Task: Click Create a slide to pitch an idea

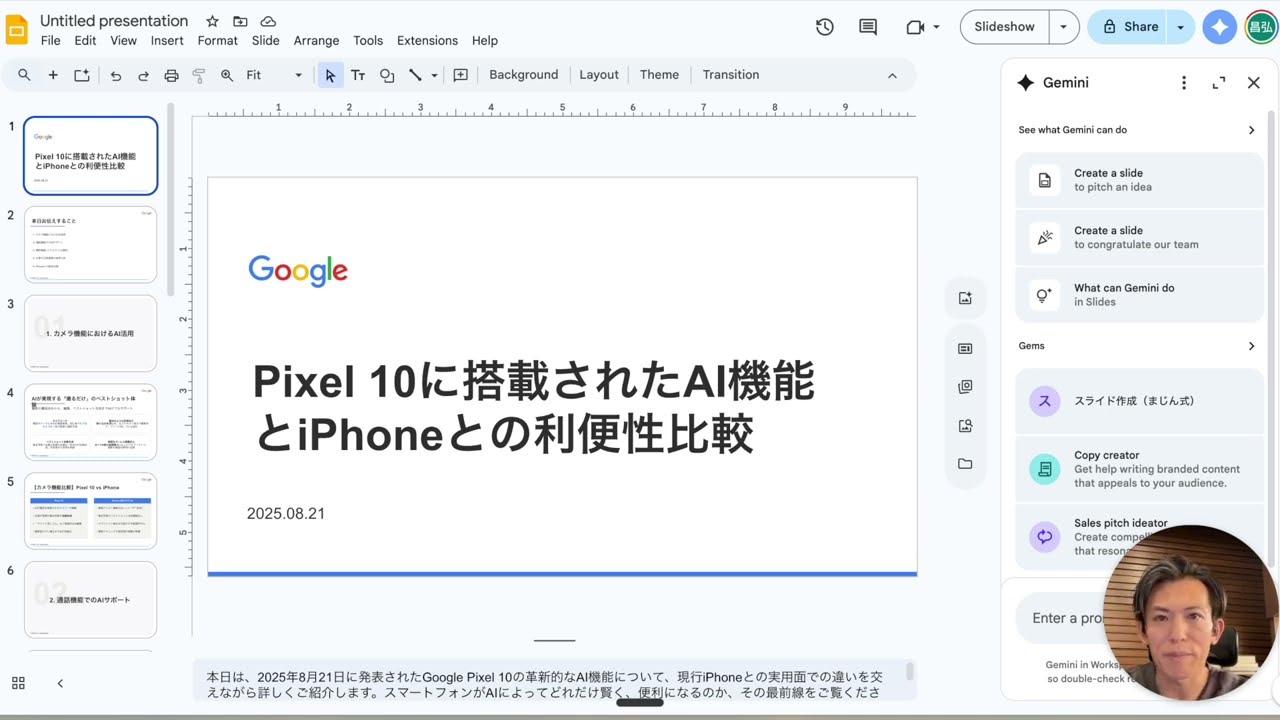Action: pos(1139,180)
